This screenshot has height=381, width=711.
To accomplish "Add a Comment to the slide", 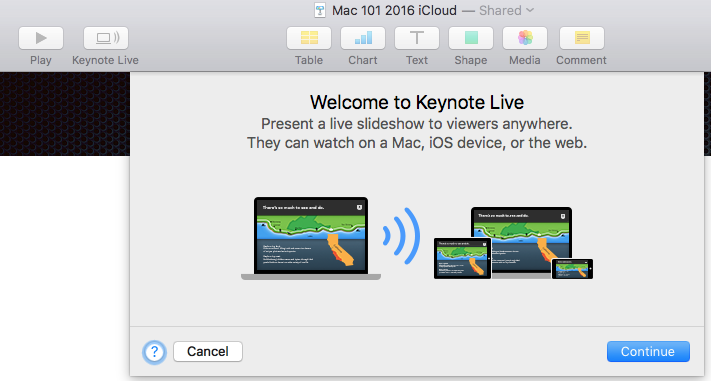I will tap(582, 38).
